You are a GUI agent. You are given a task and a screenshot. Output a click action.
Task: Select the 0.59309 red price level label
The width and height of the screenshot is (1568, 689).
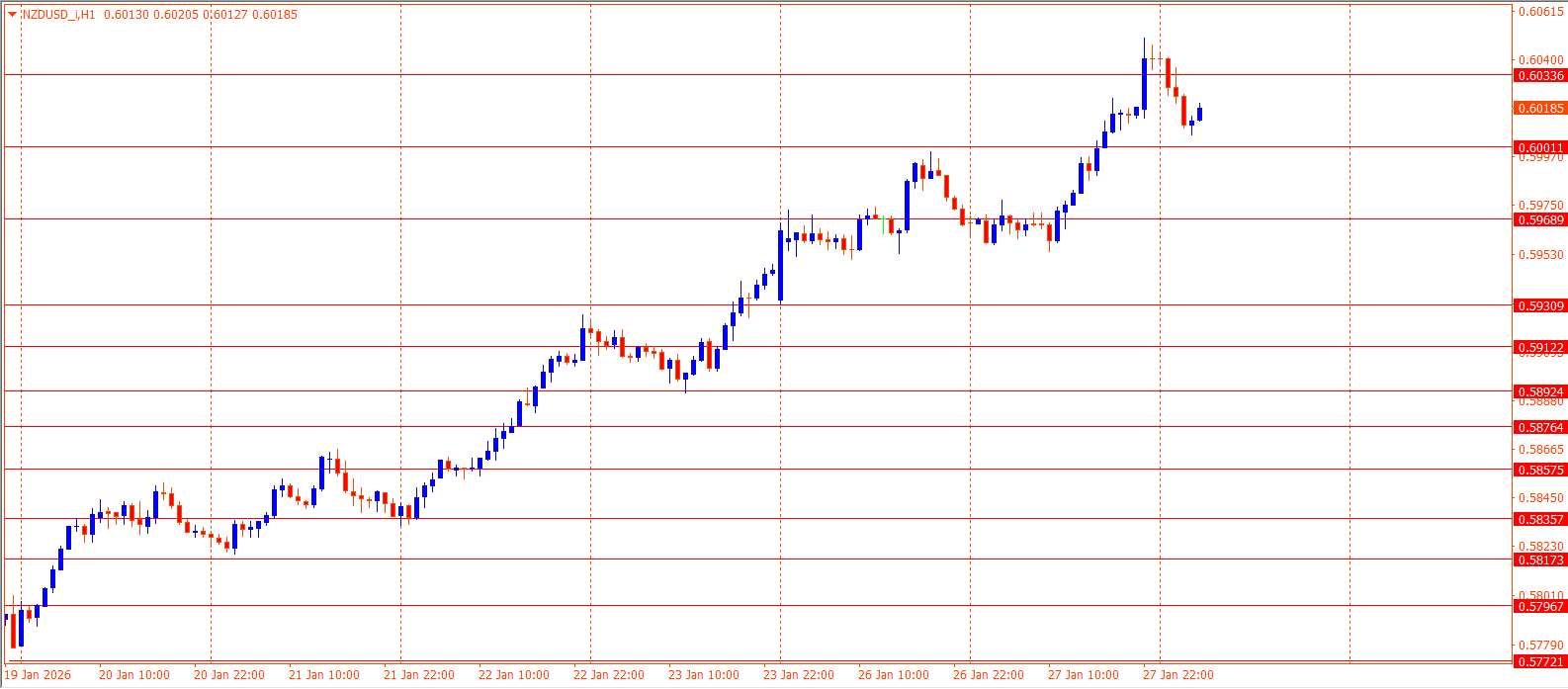[1540, 305]
